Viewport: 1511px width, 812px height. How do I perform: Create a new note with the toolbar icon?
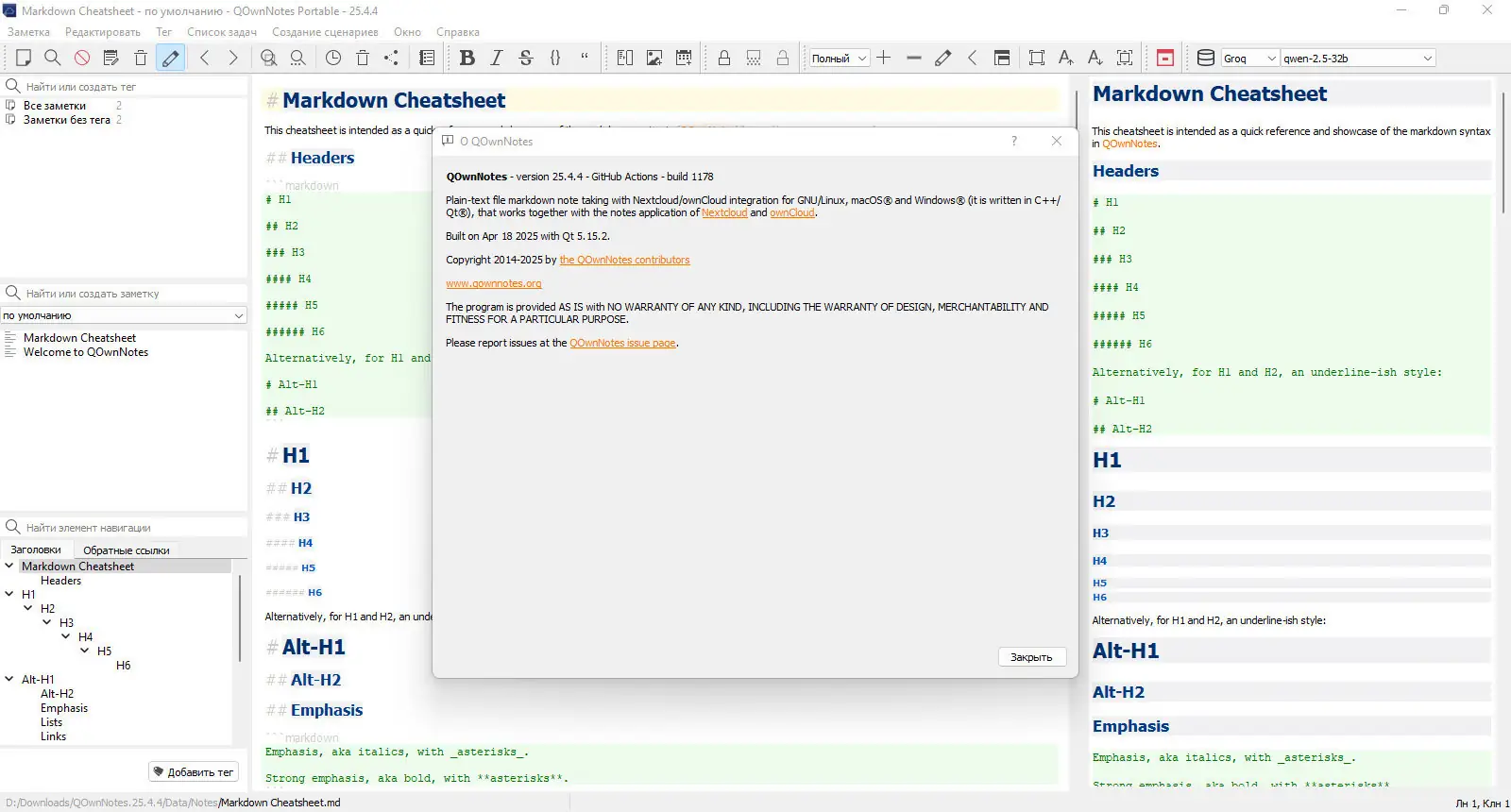24,58
